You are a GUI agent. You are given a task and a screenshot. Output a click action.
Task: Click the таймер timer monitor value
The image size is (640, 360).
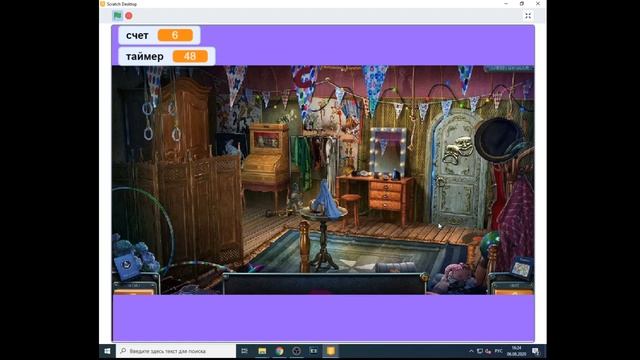[x=190, y=56]
